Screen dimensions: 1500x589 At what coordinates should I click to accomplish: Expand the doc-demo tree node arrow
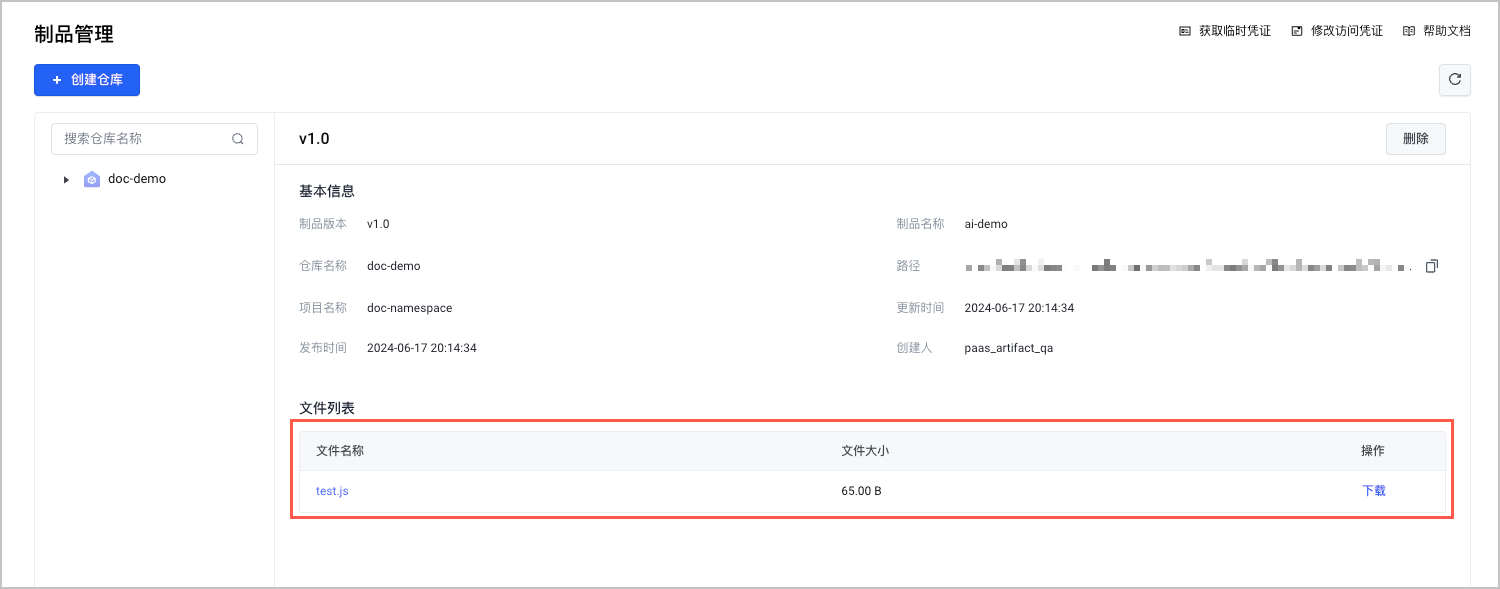66,180
